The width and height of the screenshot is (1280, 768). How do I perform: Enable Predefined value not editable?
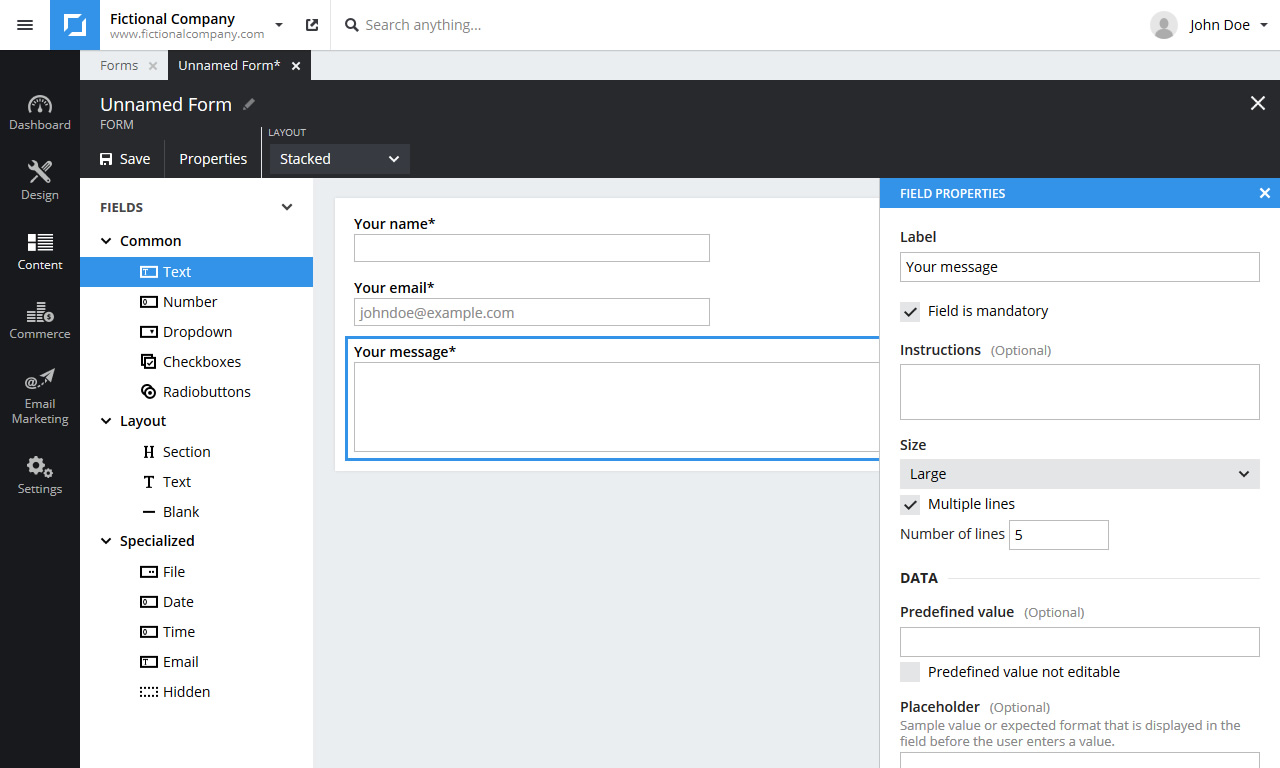910,672
